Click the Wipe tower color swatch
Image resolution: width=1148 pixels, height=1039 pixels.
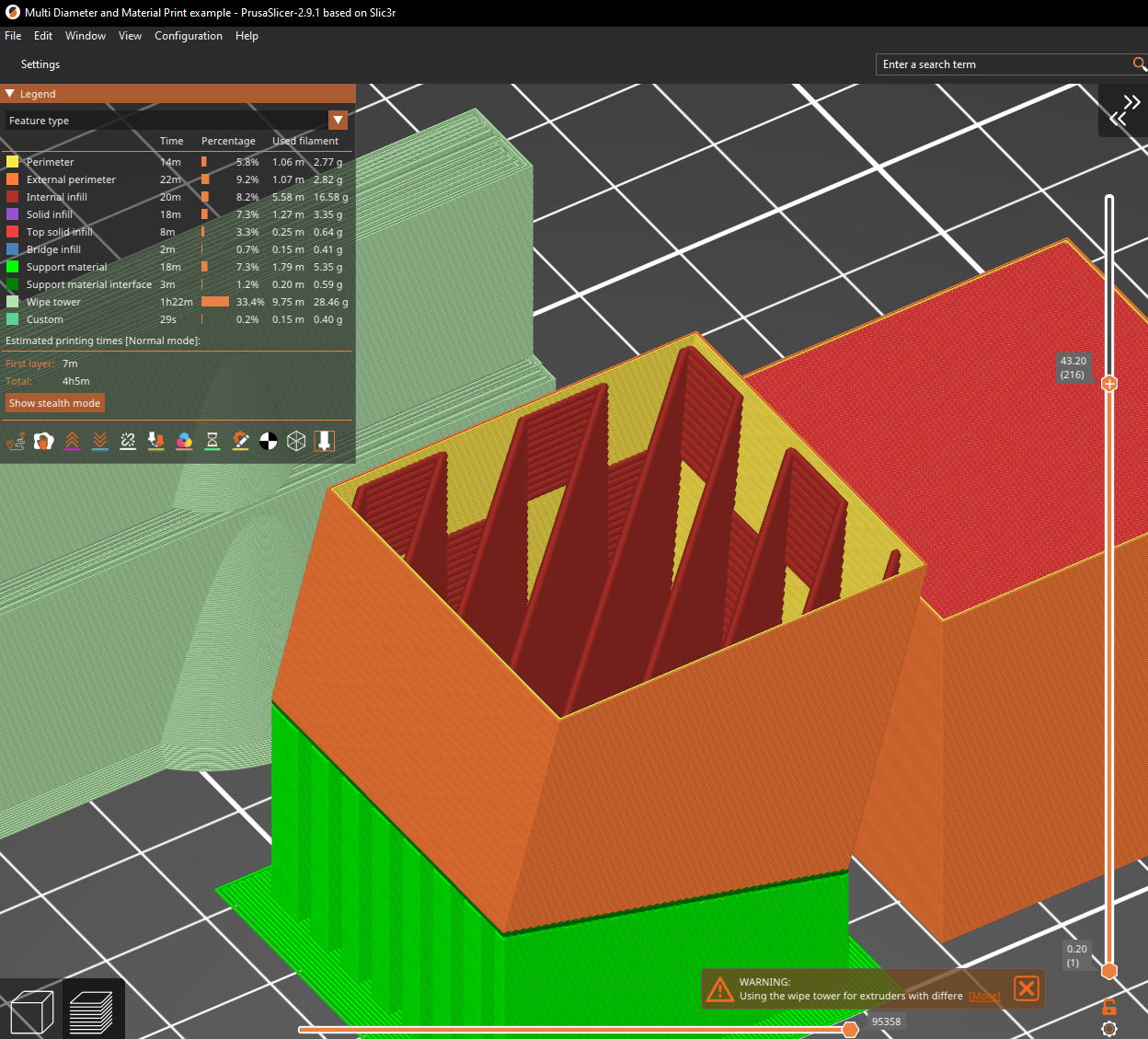tap(12, 302)
